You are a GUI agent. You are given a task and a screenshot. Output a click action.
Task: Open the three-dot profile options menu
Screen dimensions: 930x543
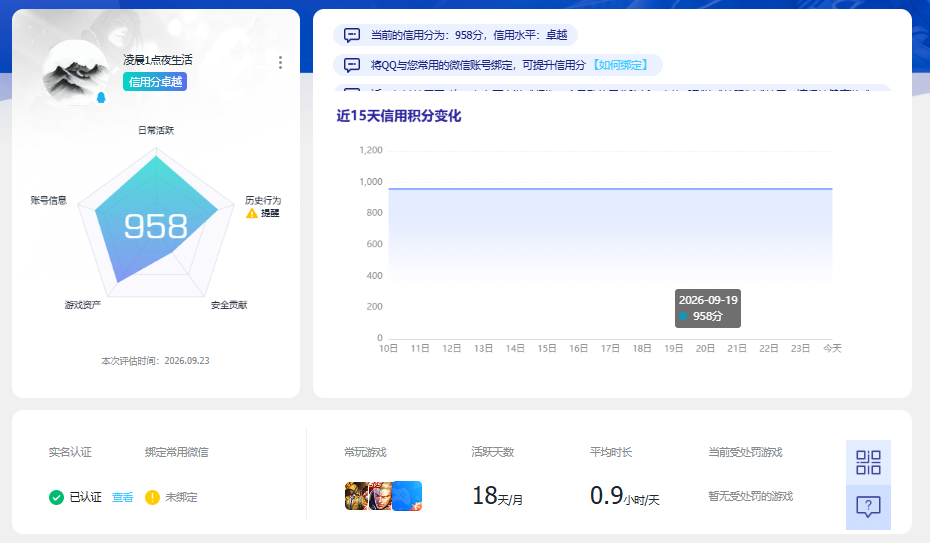[281, 63]
